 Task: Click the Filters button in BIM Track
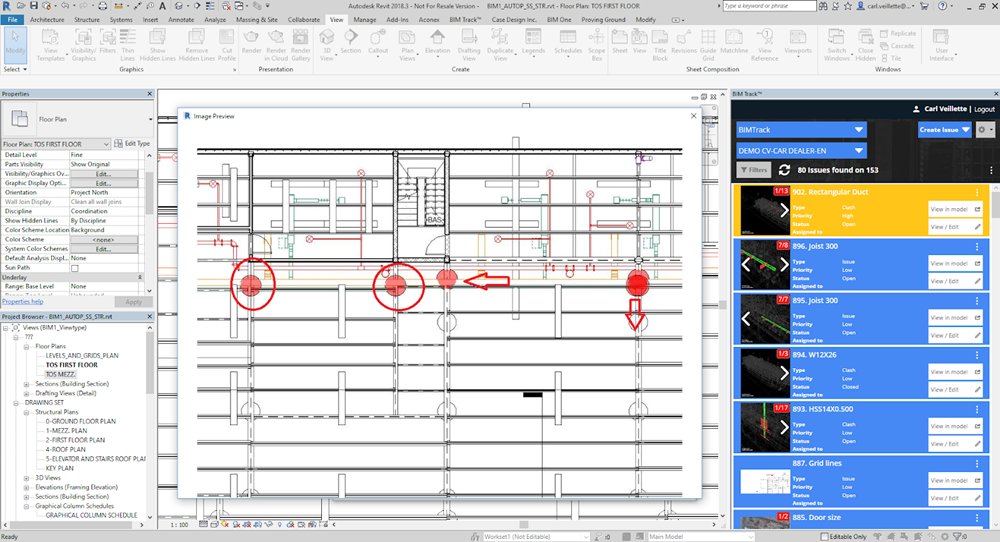coord(754,170)
